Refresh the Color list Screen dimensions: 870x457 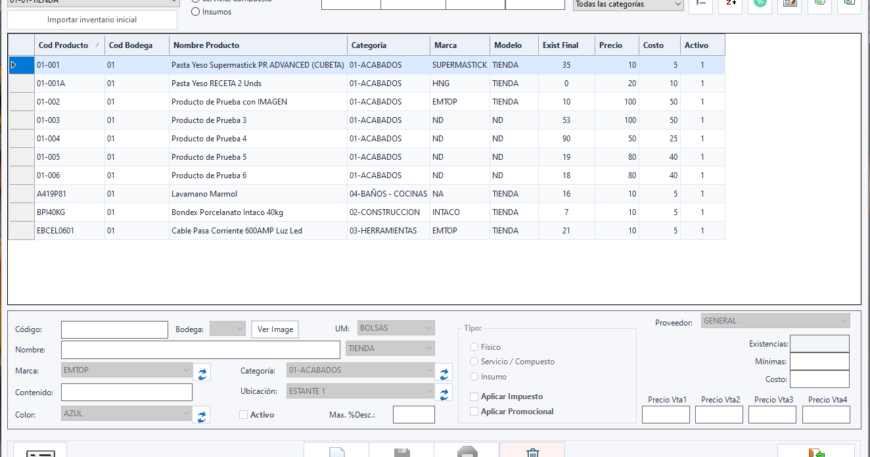coord(202,415)
